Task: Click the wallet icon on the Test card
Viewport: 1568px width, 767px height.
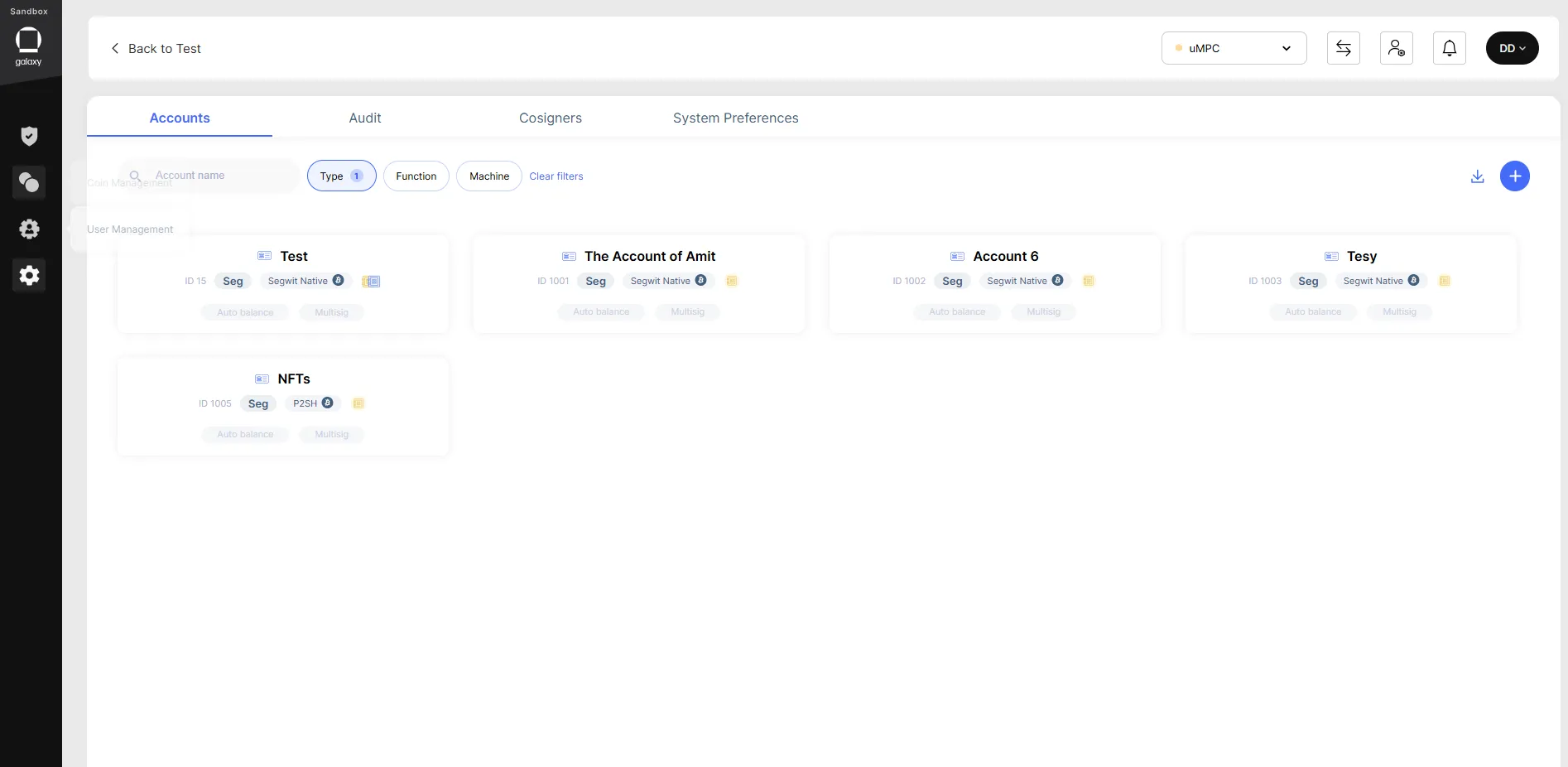Action: click(x=371, y=282)
